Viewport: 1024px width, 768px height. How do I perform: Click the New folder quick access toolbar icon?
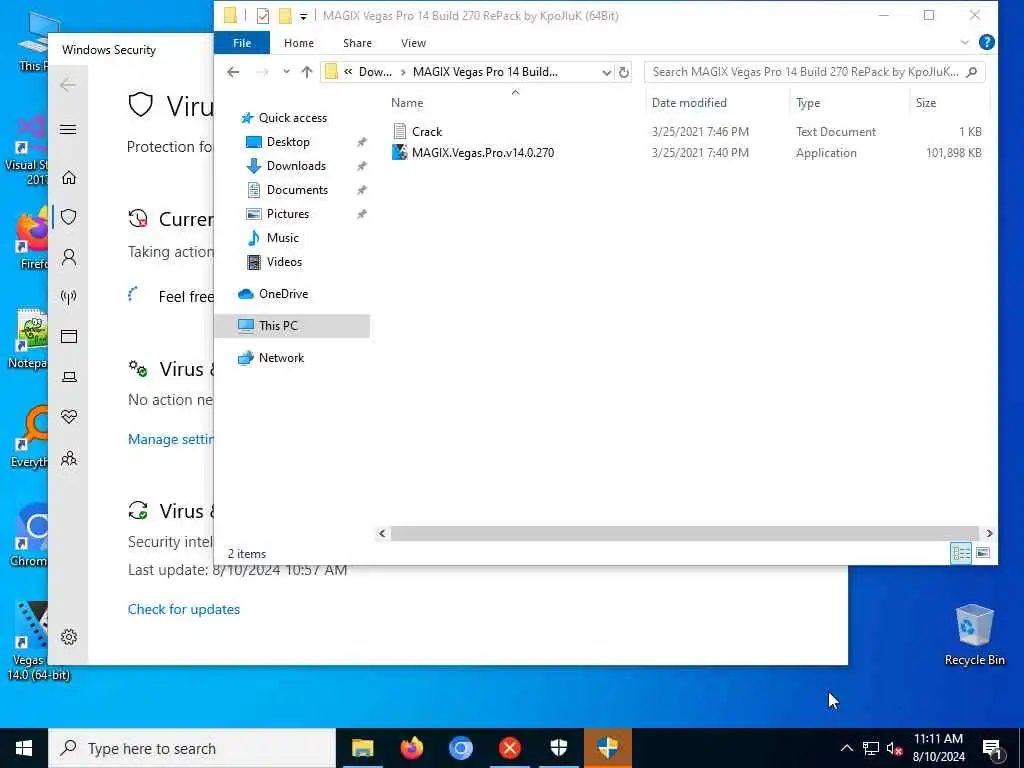point(285,16)
